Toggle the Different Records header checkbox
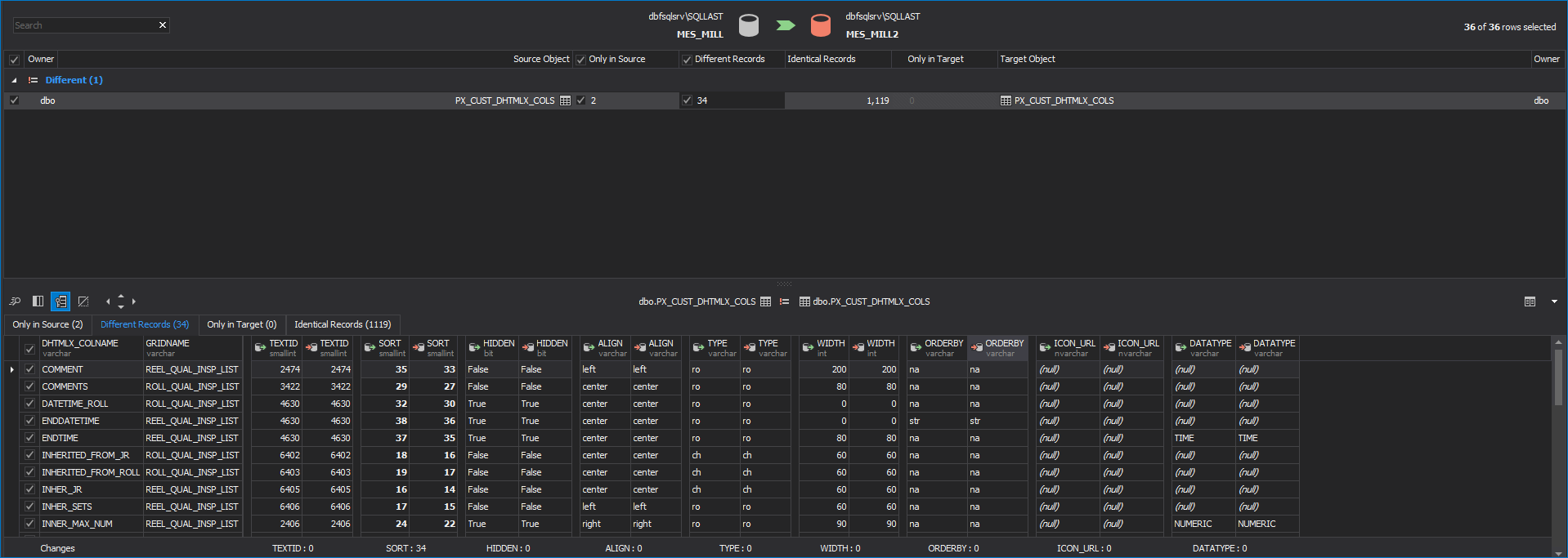This screenshot has height=558, width=1568. pos(687,60)
